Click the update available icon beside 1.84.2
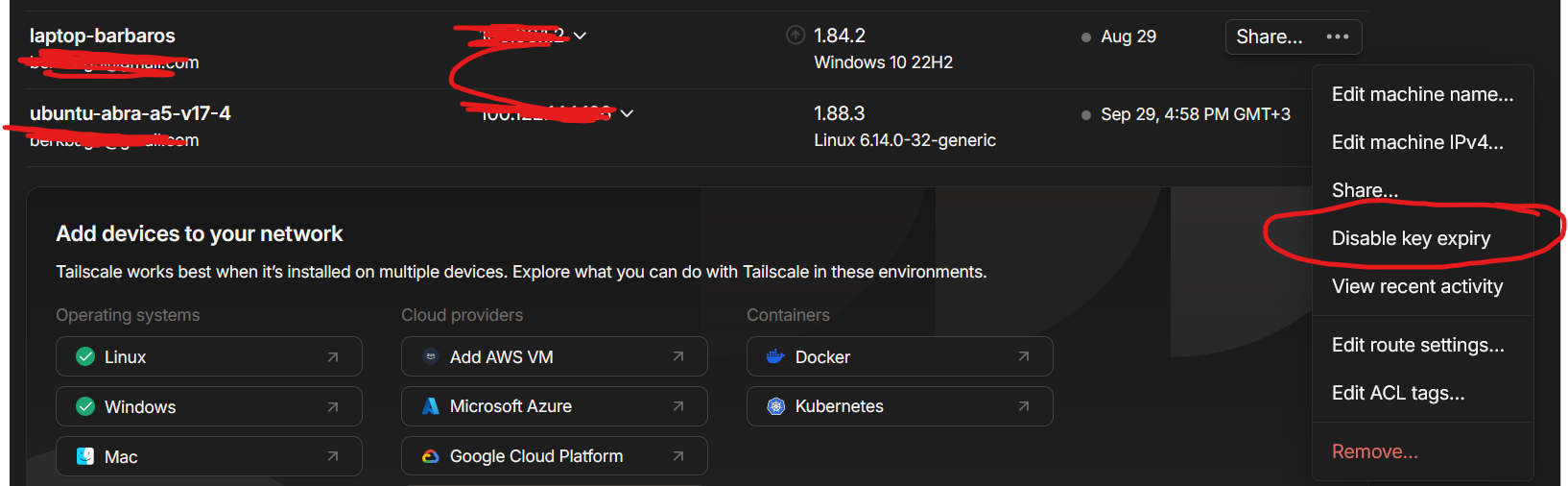This screenshot has height=486, width=1568. click(796, 36)
